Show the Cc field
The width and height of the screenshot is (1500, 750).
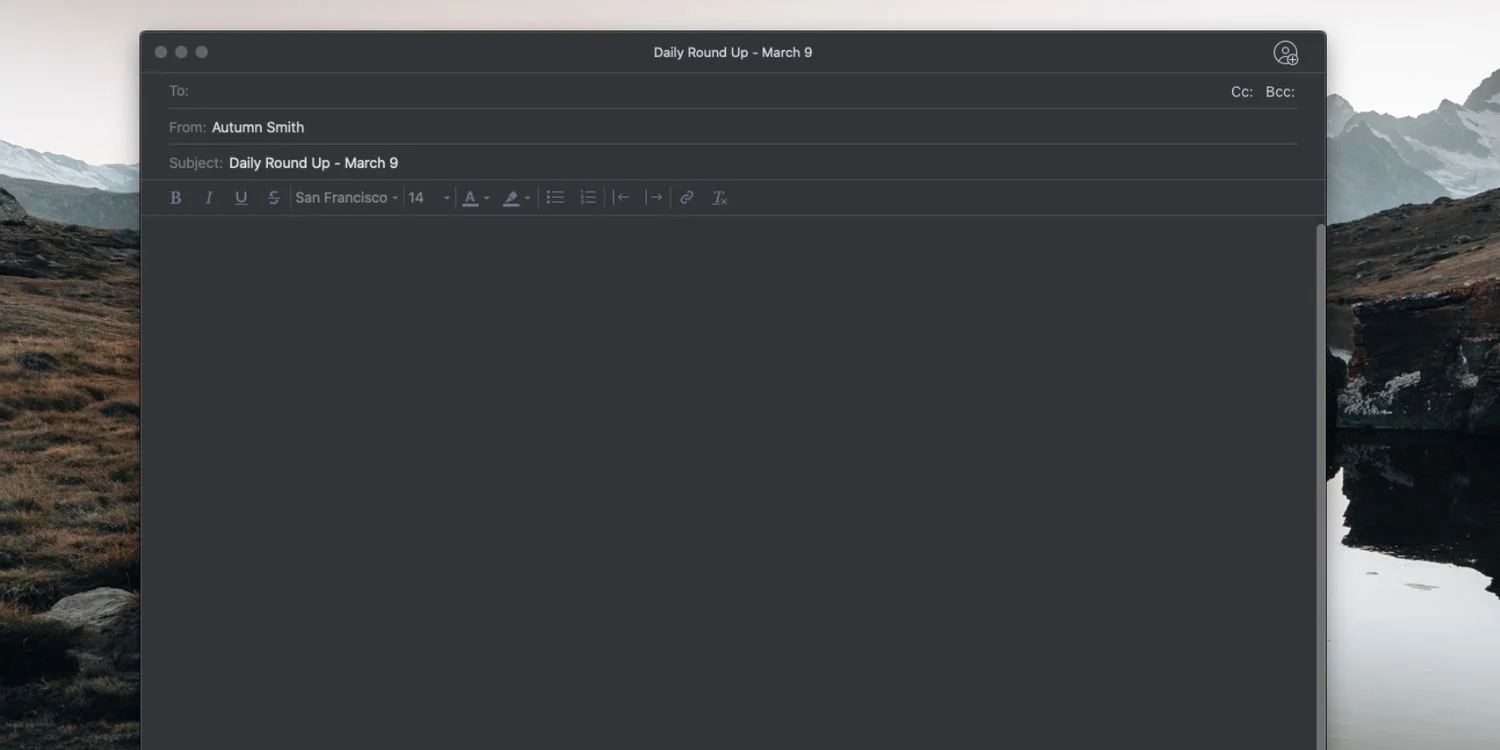pos(1242,92)
